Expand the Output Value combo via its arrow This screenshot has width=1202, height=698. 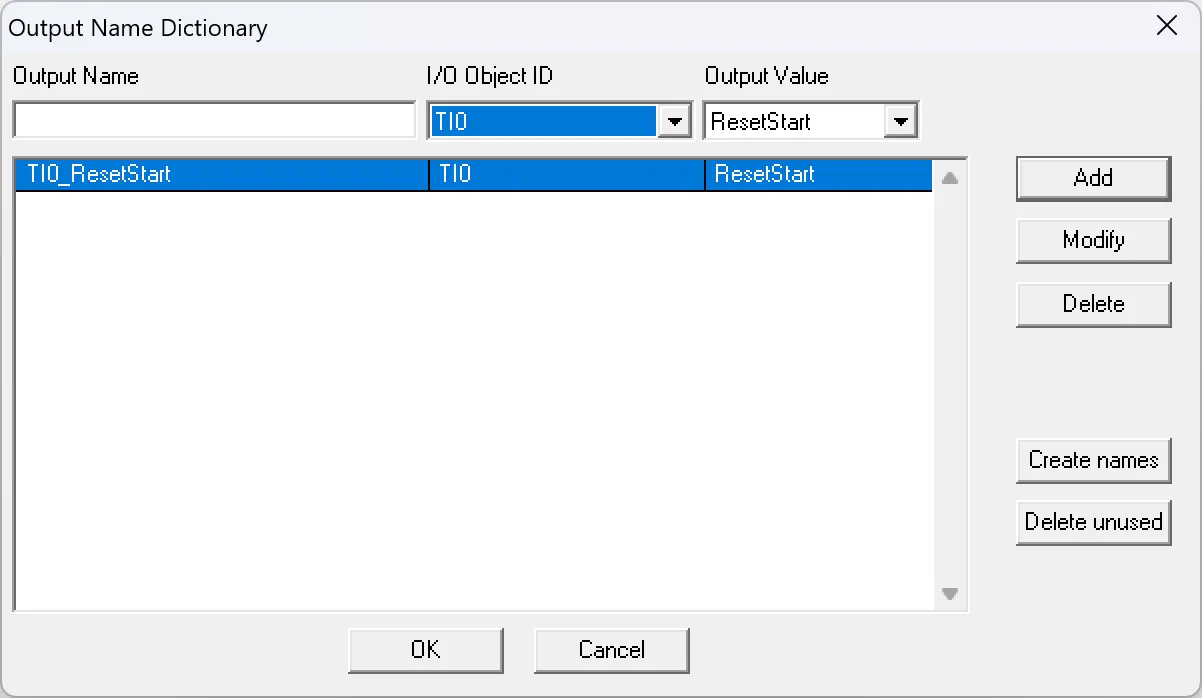[x=899, y=120]
